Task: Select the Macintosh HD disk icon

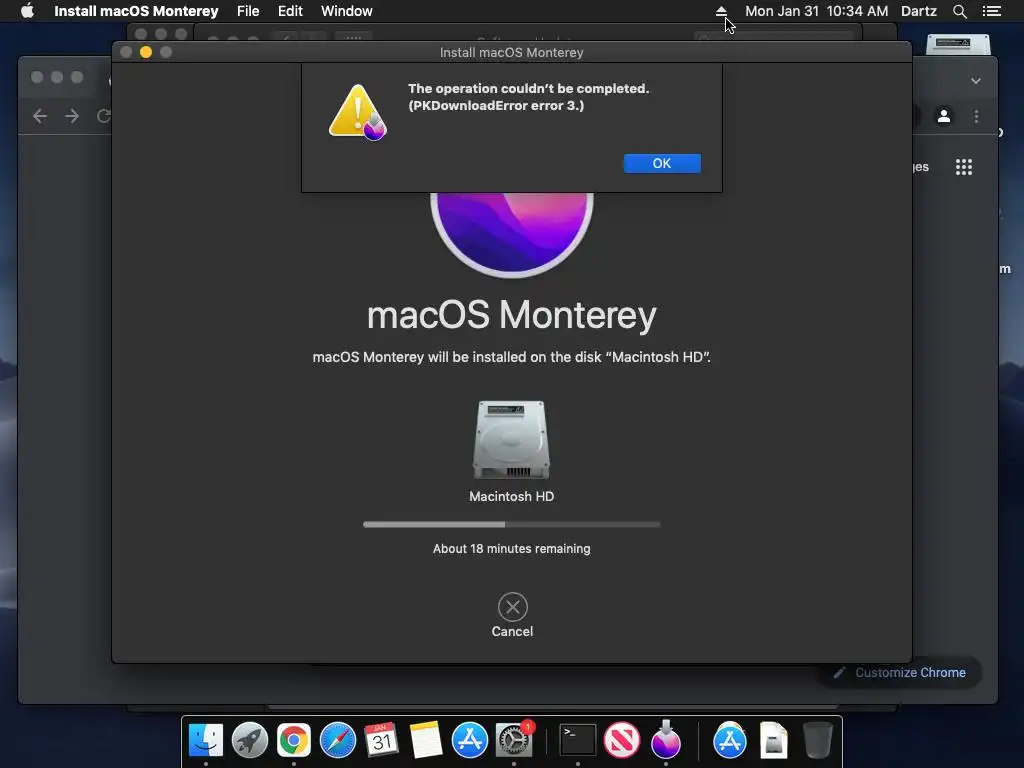Action: (511, 440)
